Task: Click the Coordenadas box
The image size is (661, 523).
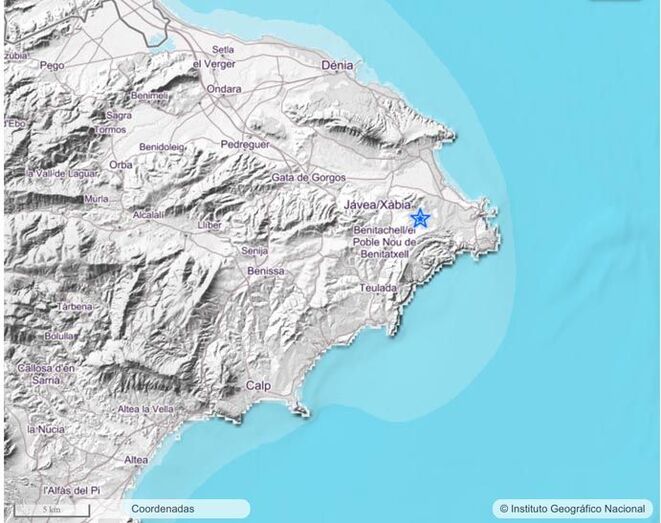Action: tap(187, 509)
